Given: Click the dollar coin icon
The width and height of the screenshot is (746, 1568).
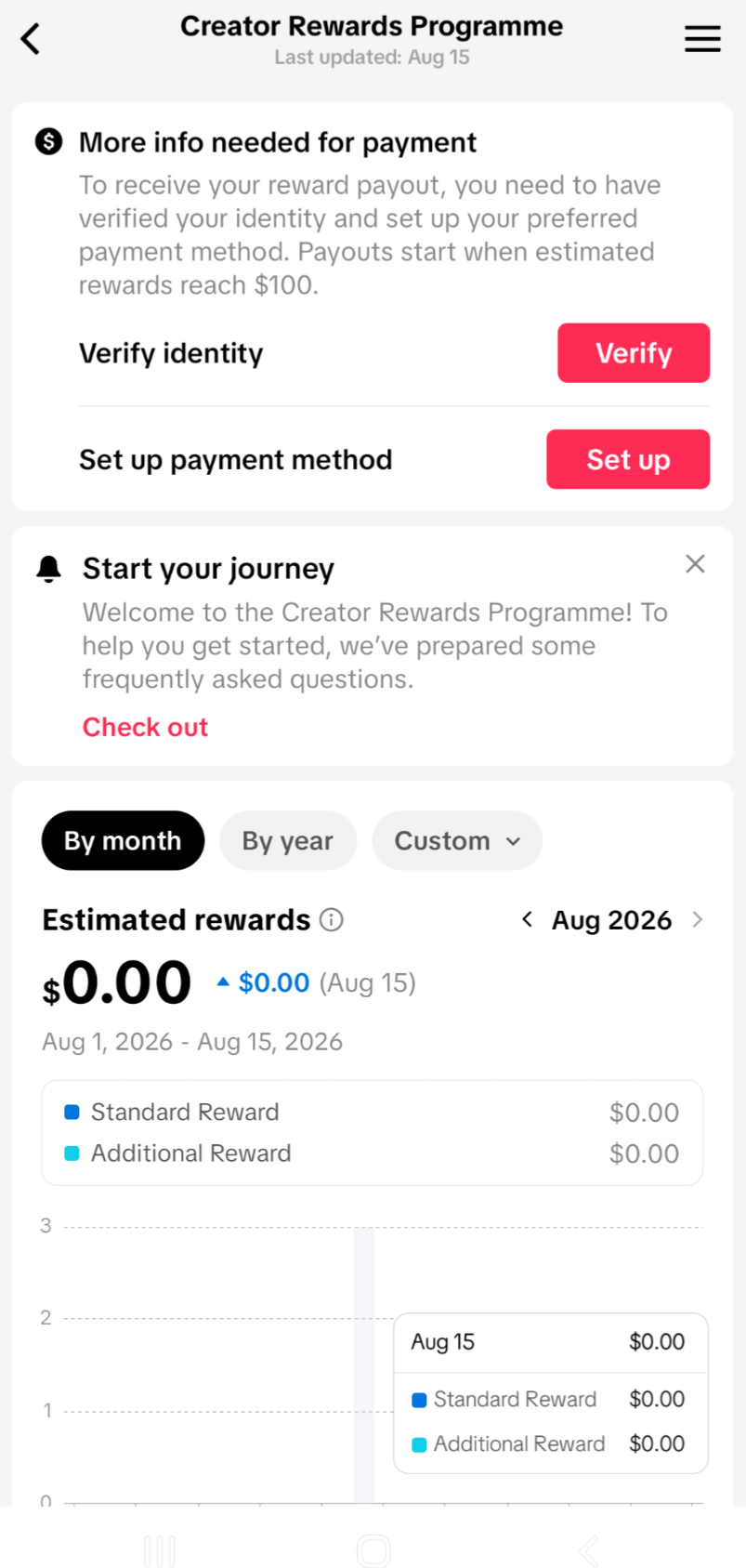Looking at the screenshot, I should click(48, 141).
